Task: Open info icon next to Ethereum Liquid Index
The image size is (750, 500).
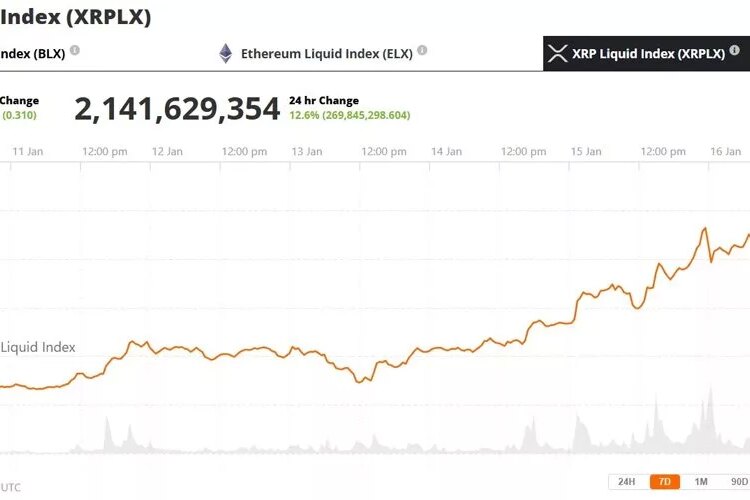Action: tap(422, 50)
